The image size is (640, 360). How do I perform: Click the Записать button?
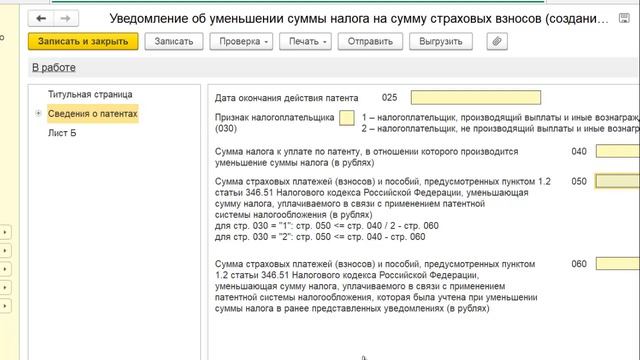[x=174, y=41]
